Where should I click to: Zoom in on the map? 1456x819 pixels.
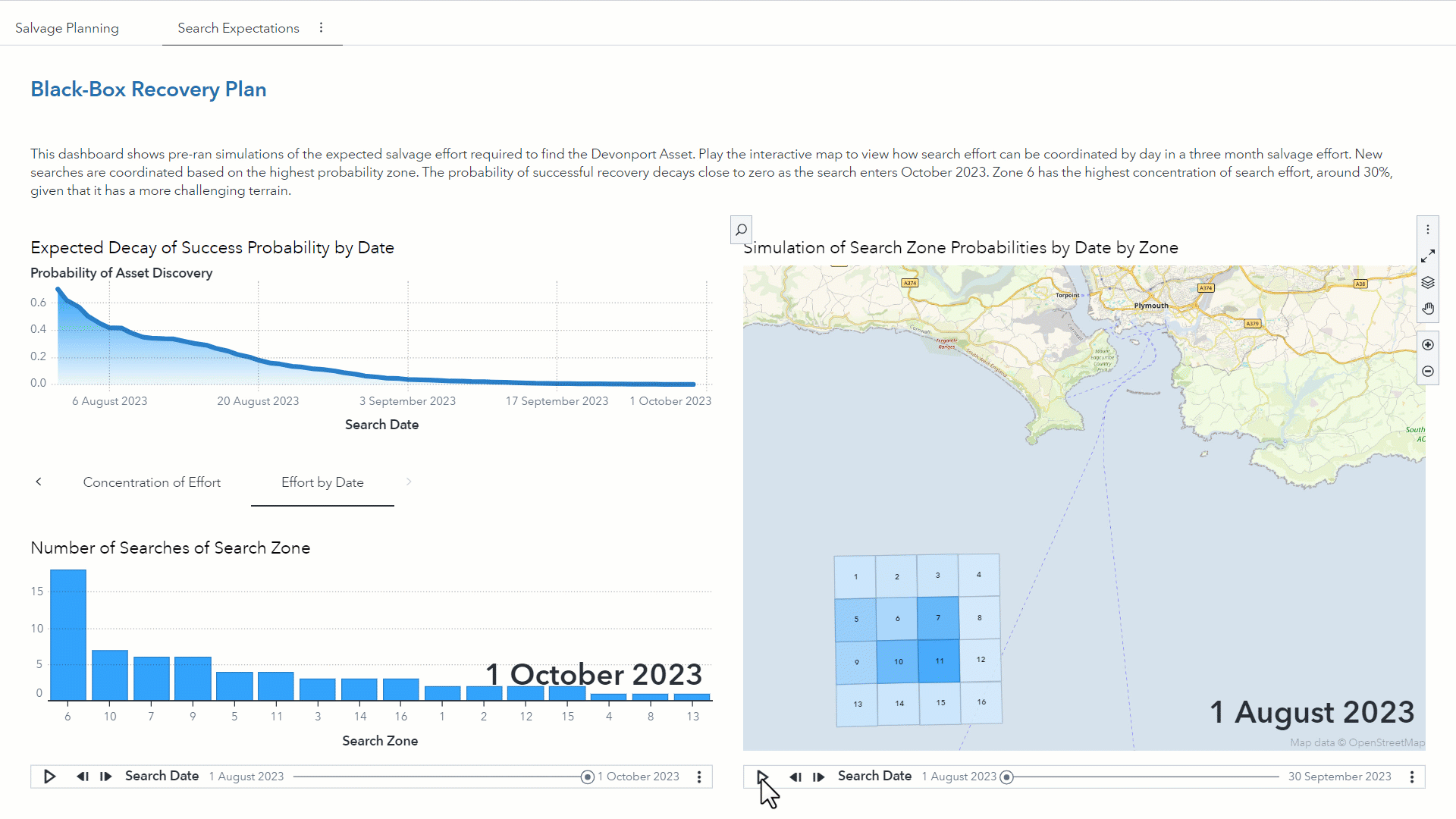(x=1428, y=345)
